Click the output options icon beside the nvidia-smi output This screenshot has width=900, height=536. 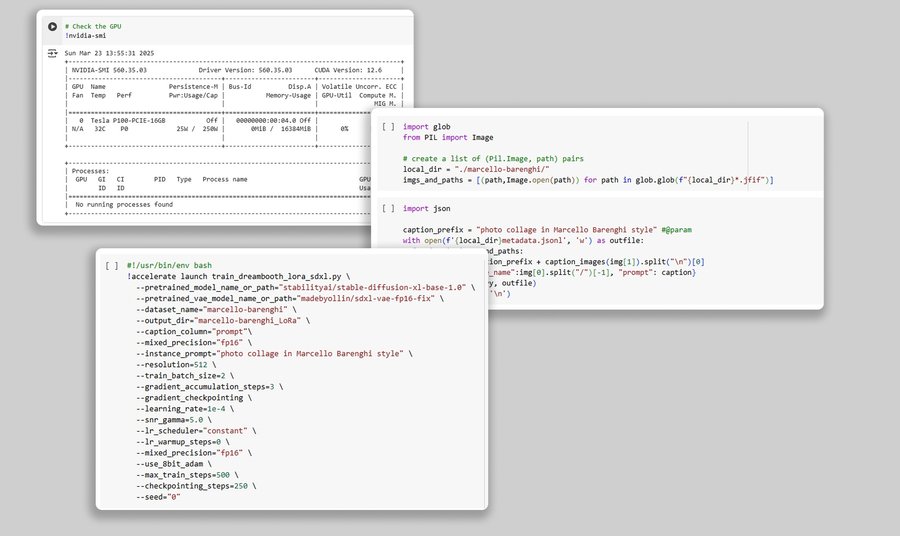[x=52, y=53]
